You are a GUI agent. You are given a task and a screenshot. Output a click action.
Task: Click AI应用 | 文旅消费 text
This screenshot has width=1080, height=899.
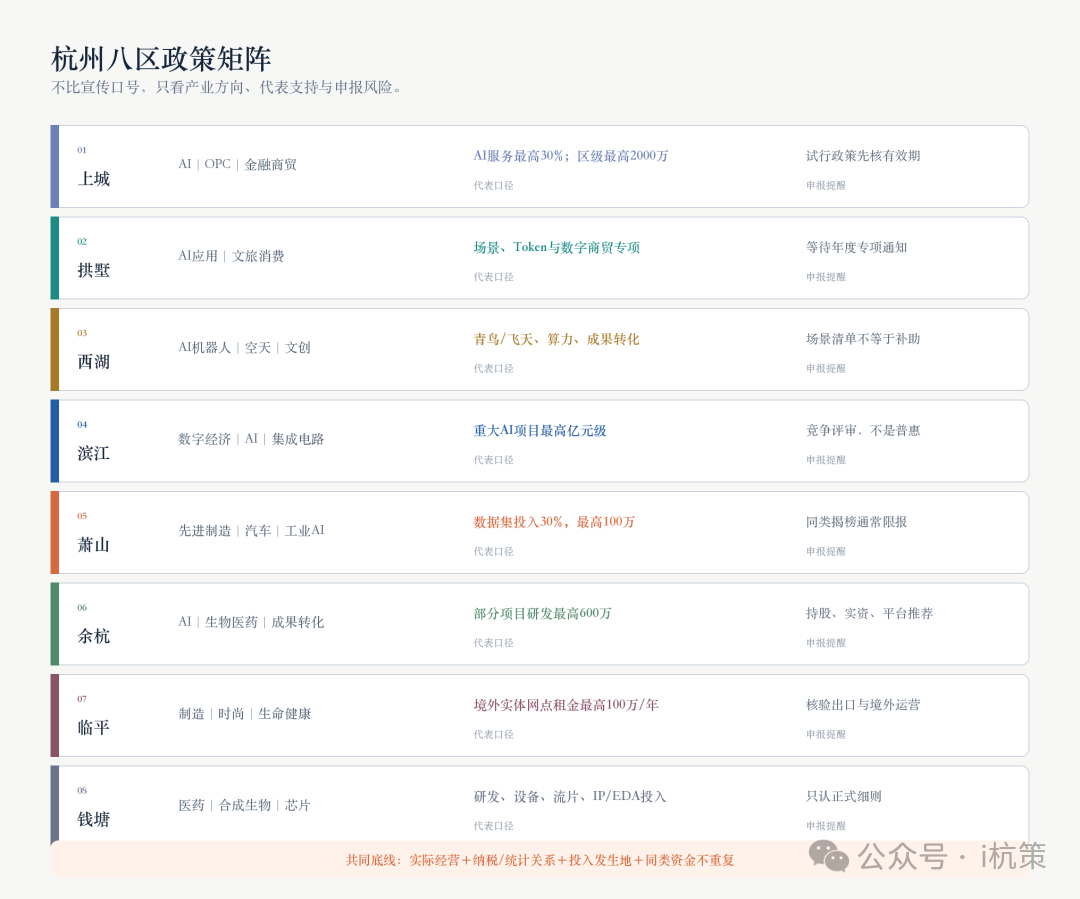231,256
